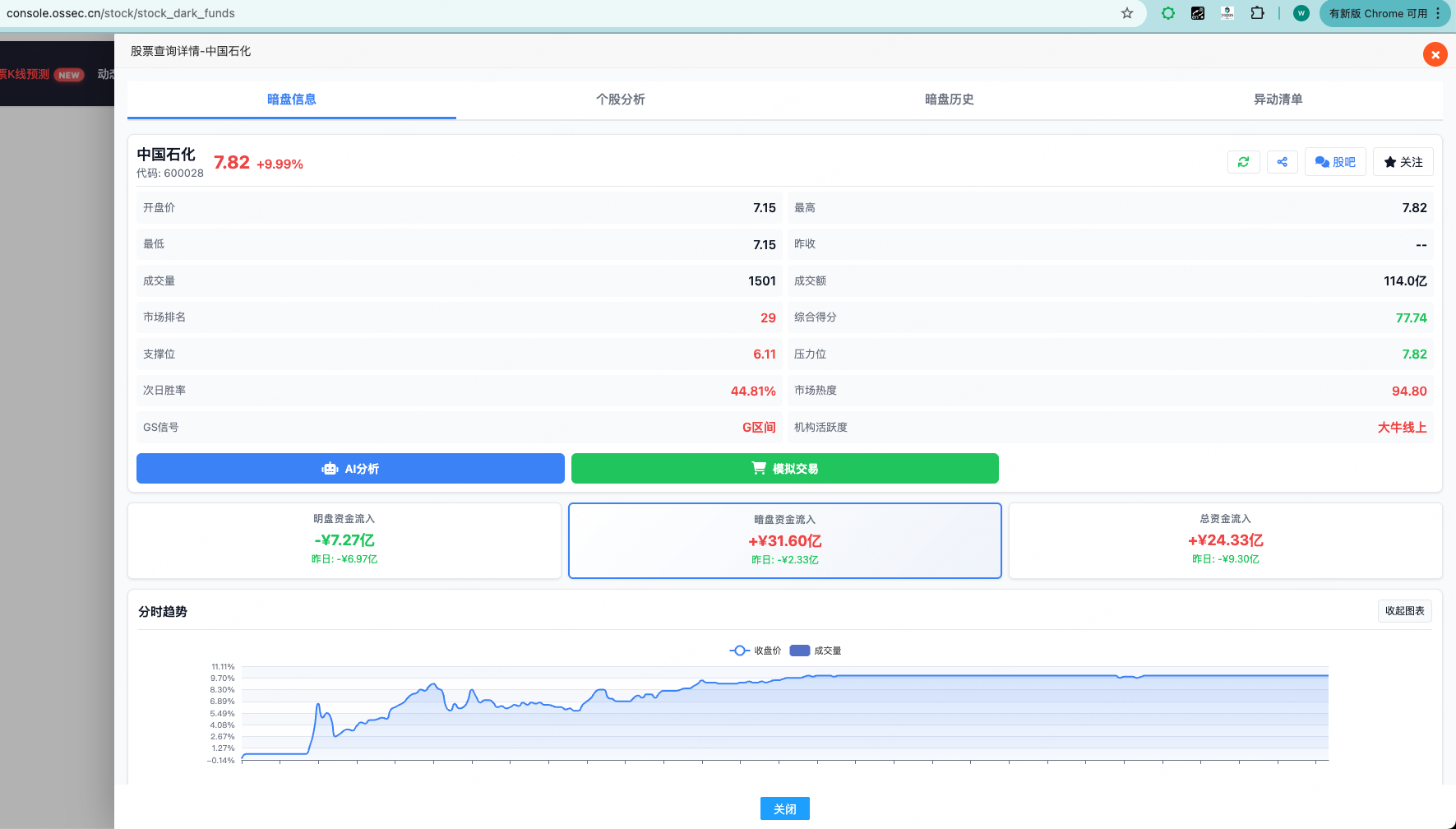This screenshot has height=829, width=1456.
Task: Toggle the 成交量 series in chart legend
Action: [816, 651]
